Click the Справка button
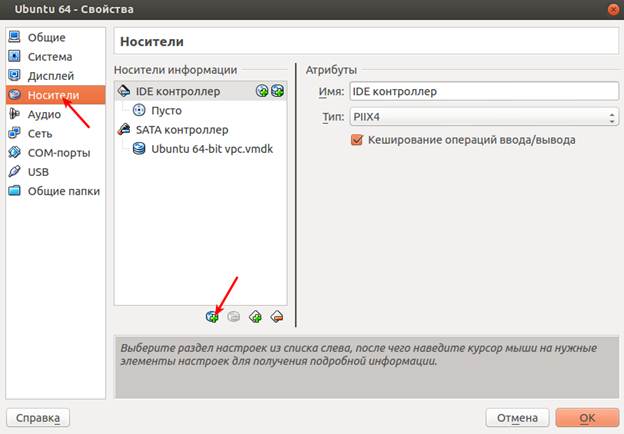The image size is (624, 434). (38, 418)
